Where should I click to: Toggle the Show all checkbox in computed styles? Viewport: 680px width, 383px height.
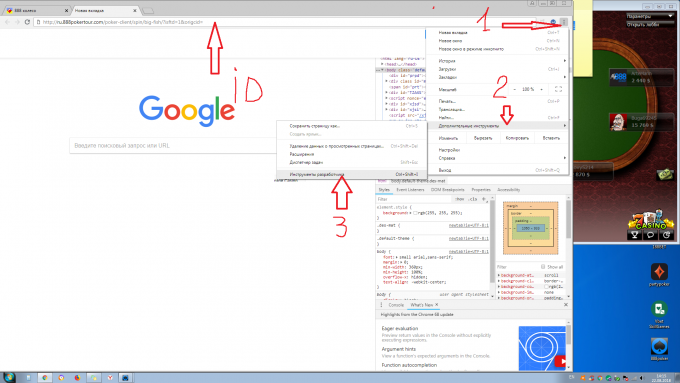[543, 267]
